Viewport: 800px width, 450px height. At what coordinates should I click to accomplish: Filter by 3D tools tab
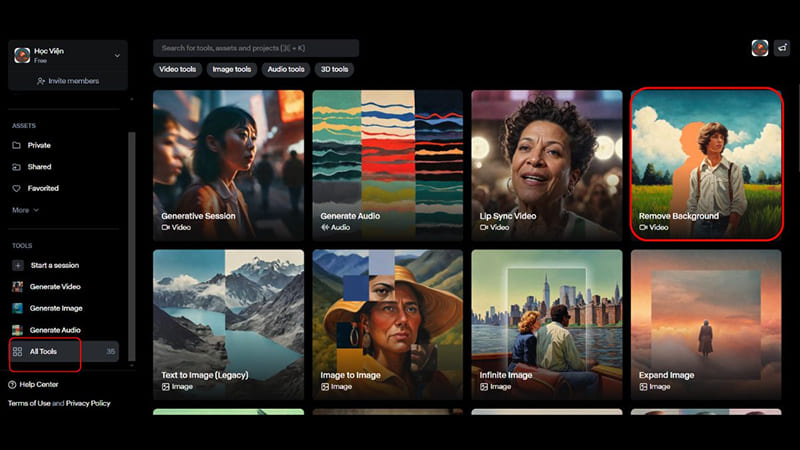(334, 69)
